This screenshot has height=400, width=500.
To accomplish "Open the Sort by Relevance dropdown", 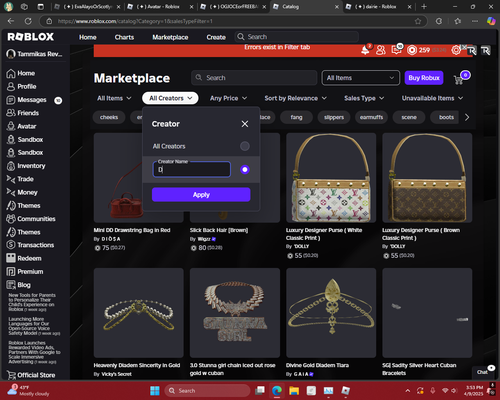I will tap(295, 98).
